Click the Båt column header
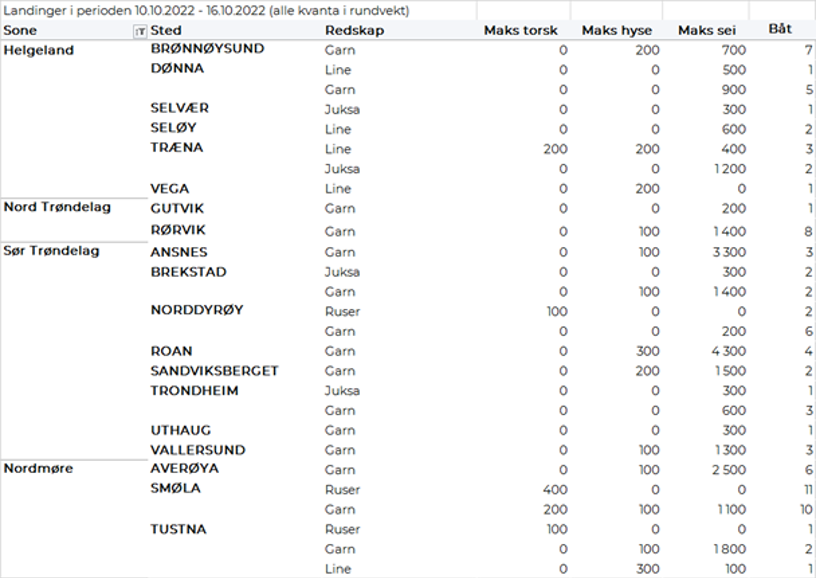The width and height of the screenshot is (816, 578). (780, 30)
